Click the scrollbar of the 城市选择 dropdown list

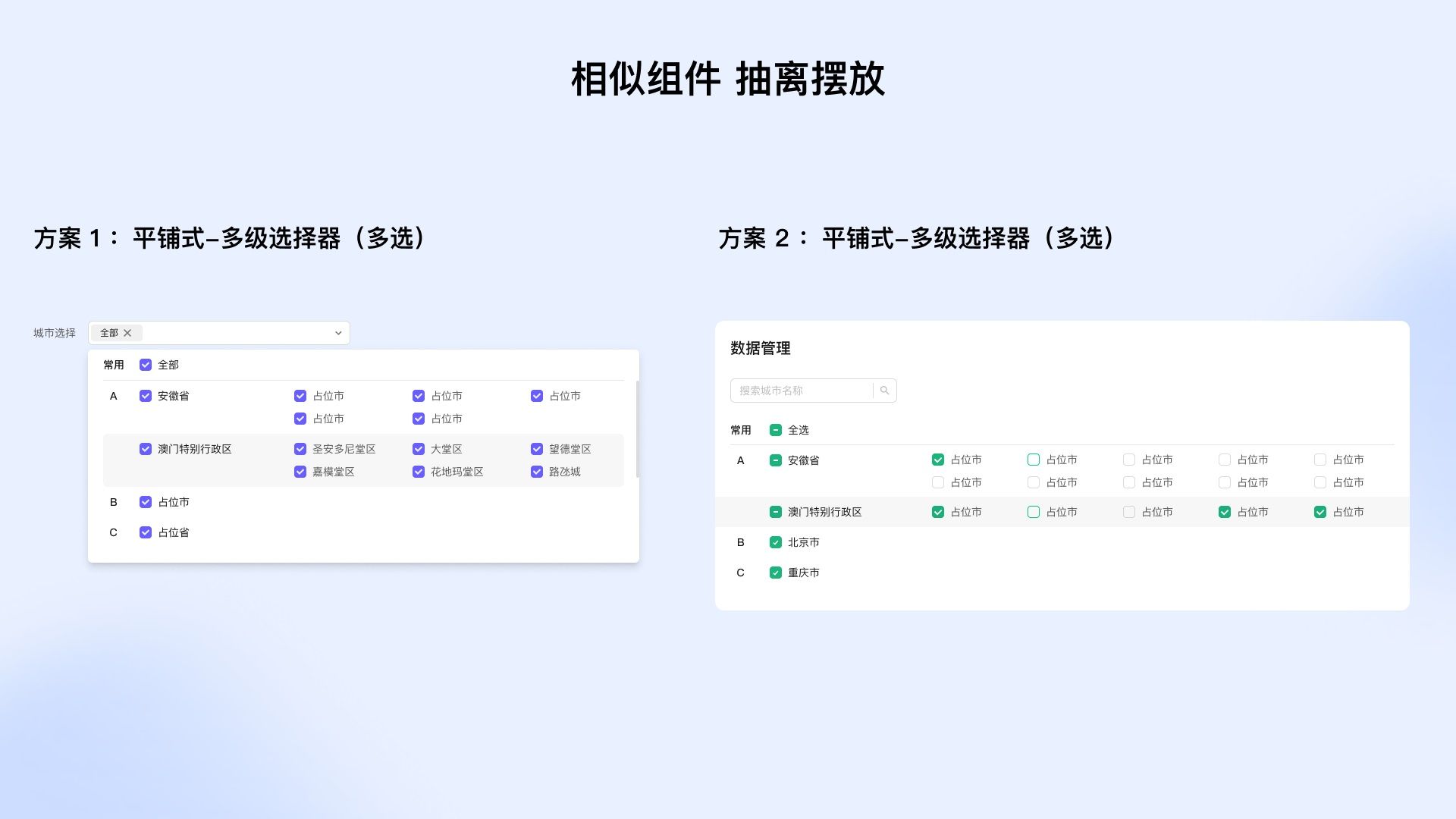point(637,429)
